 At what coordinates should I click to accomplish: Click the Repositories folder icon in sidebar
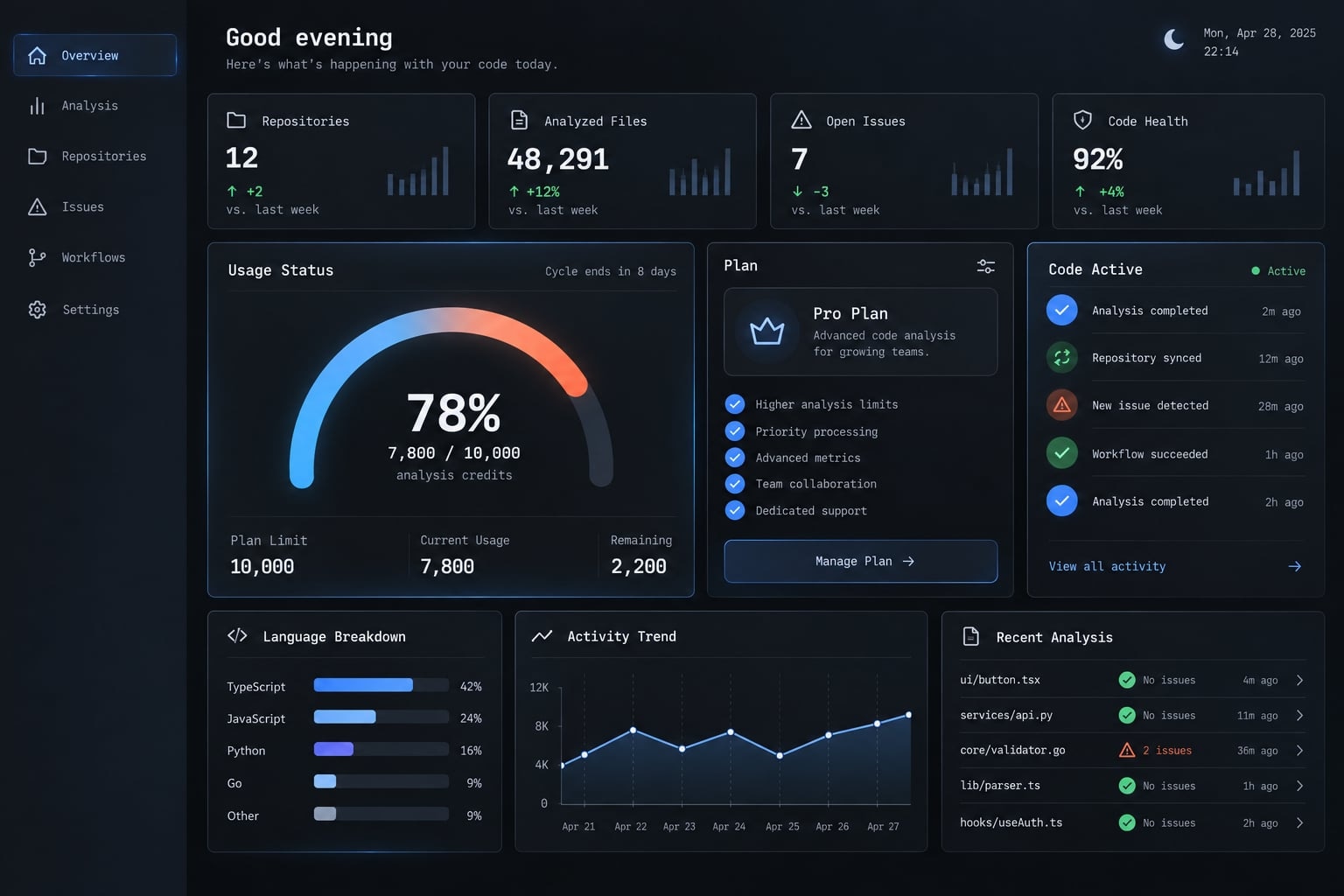point(37,157)
